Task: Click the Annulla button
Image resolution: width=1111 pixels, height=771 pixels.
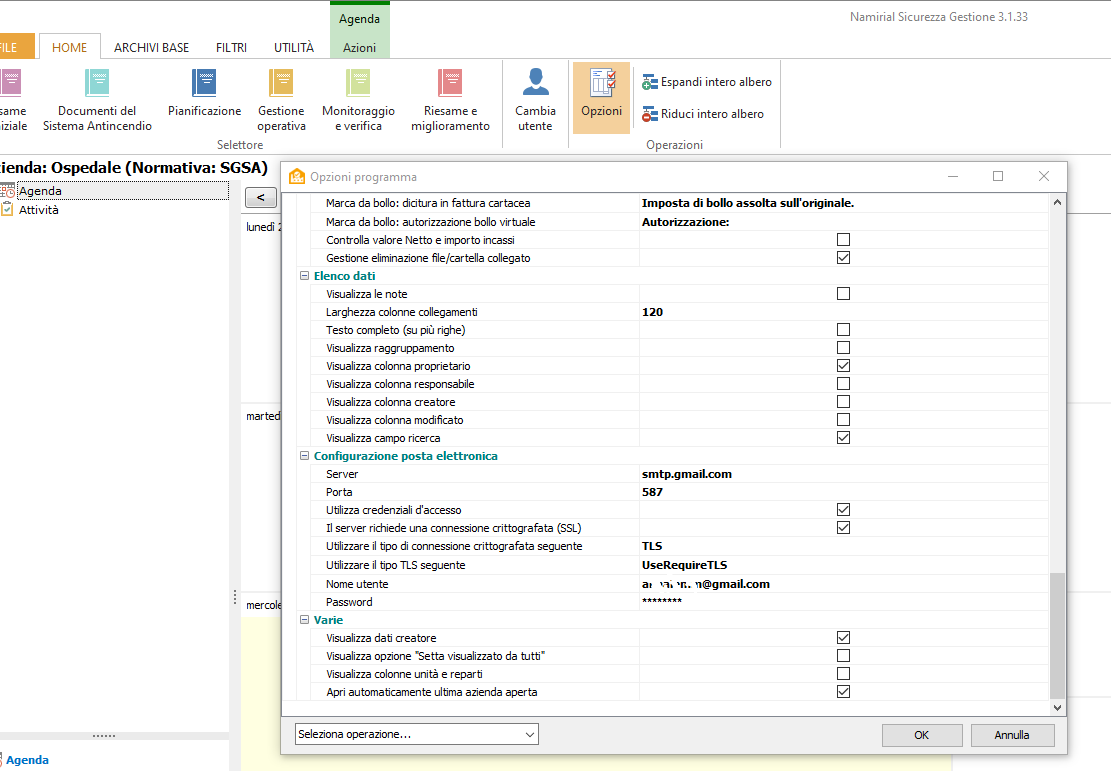Action: (x=1012, y=735)
